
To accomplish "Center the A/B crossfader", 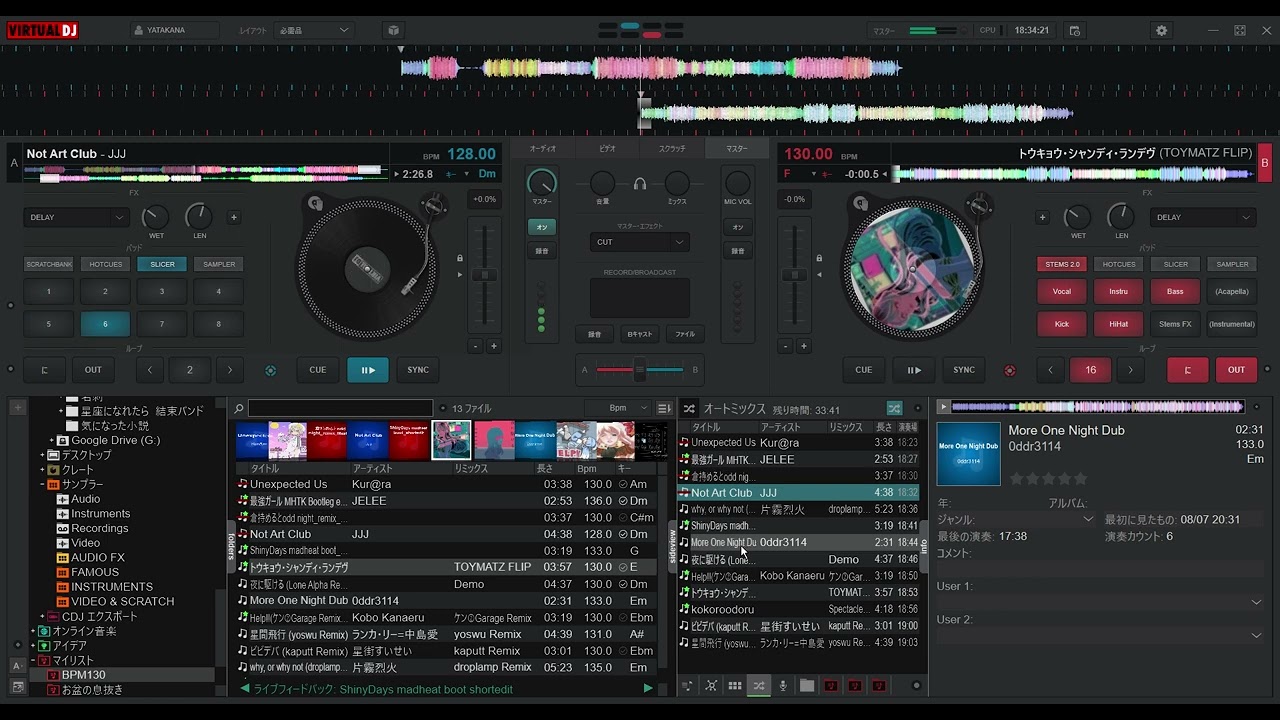I will click(640, 370).
